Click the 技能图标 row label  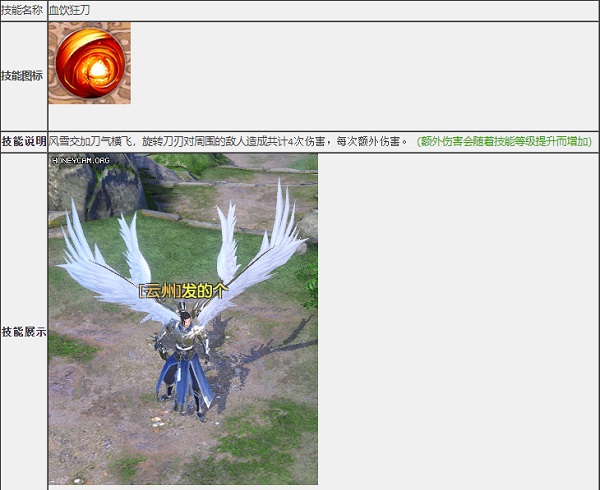pyautogui.click(x=22, y=76)
